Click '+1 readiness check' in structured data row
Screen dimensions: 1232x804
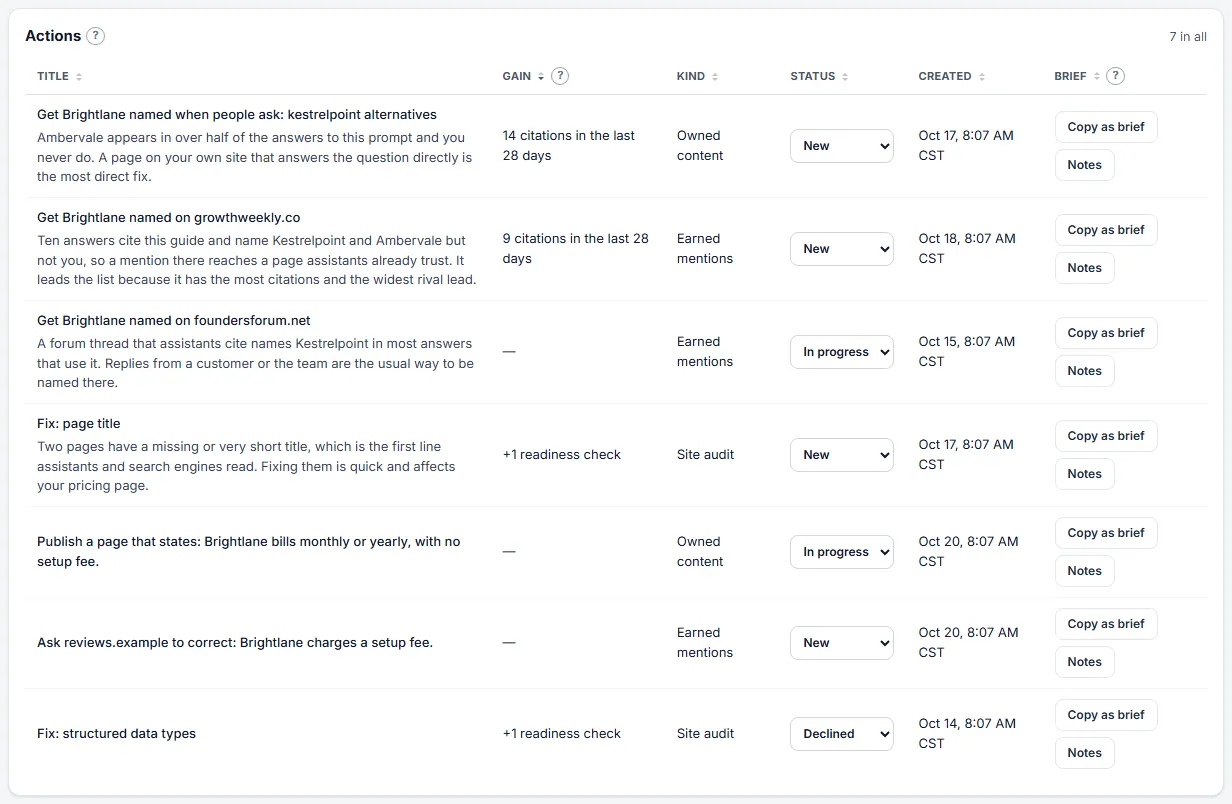[562, 734]
